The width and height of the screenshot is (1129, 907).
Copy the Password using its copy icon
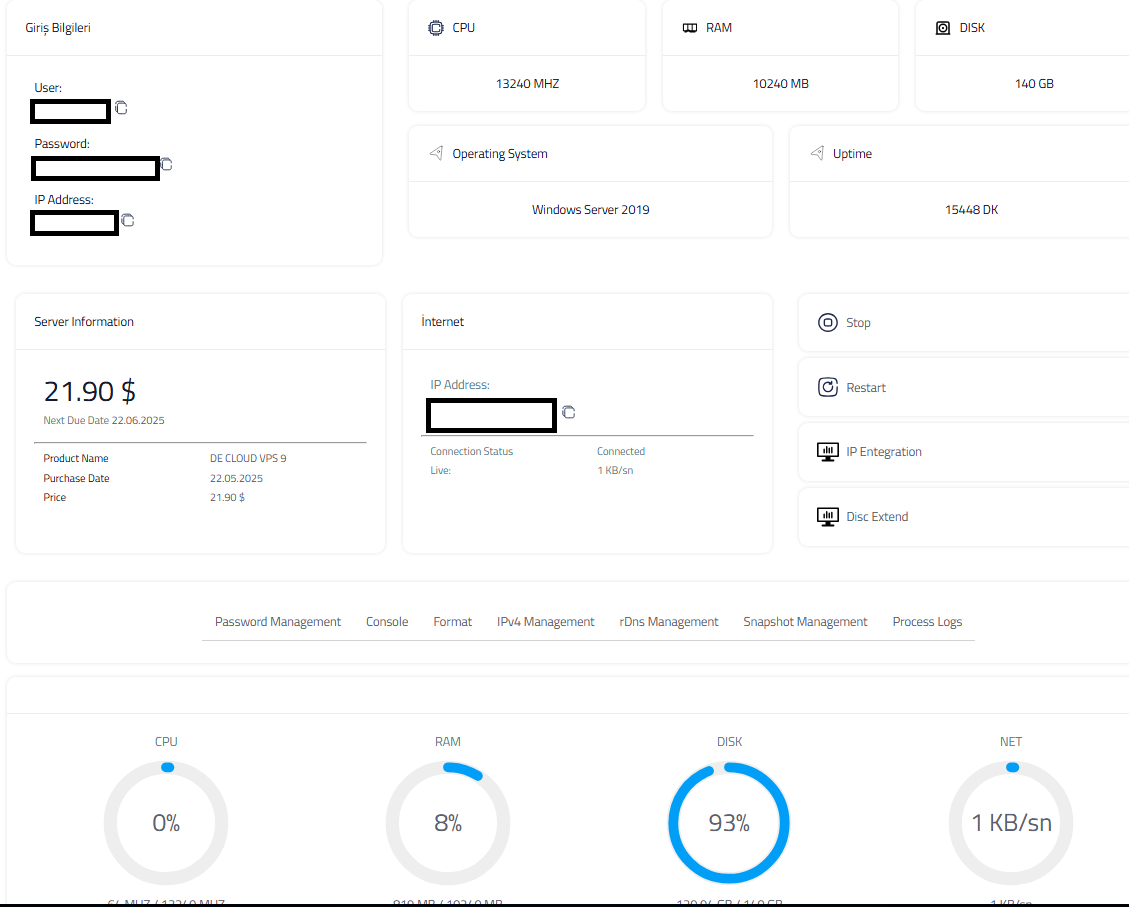point(166,164)
